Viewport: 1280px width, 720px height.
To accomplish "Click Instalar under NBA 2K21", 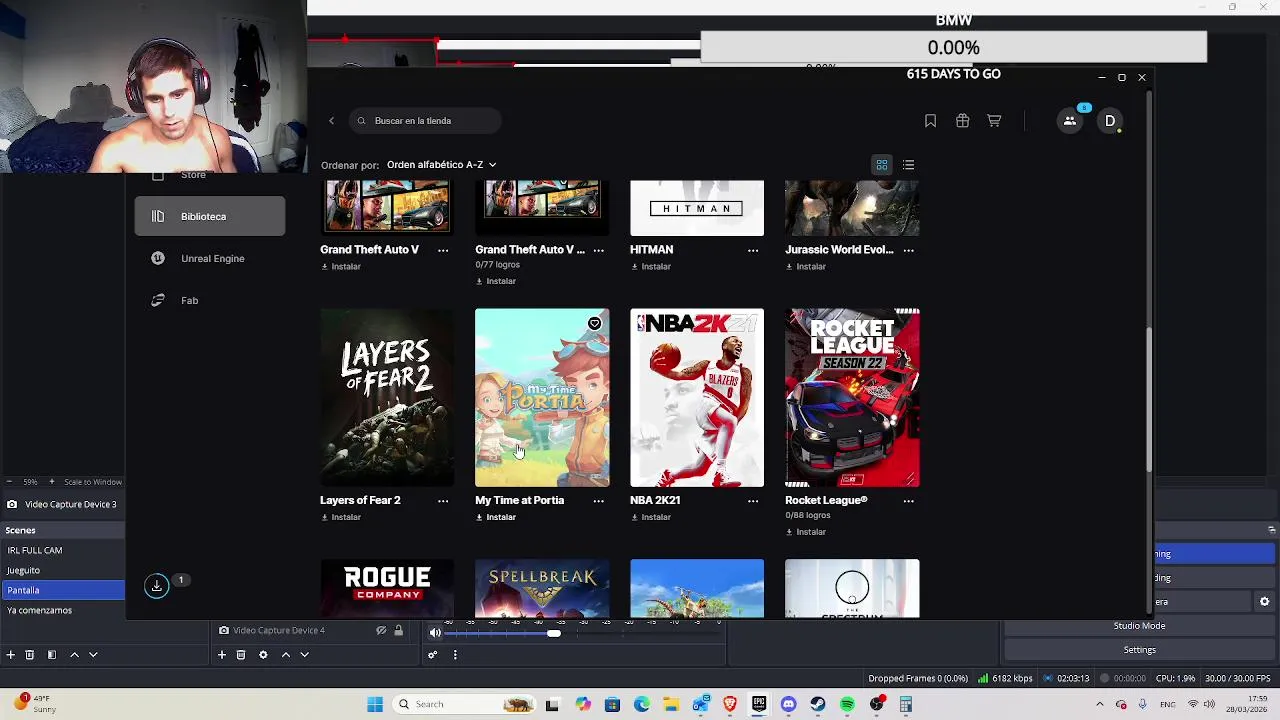I will (651, 517).
